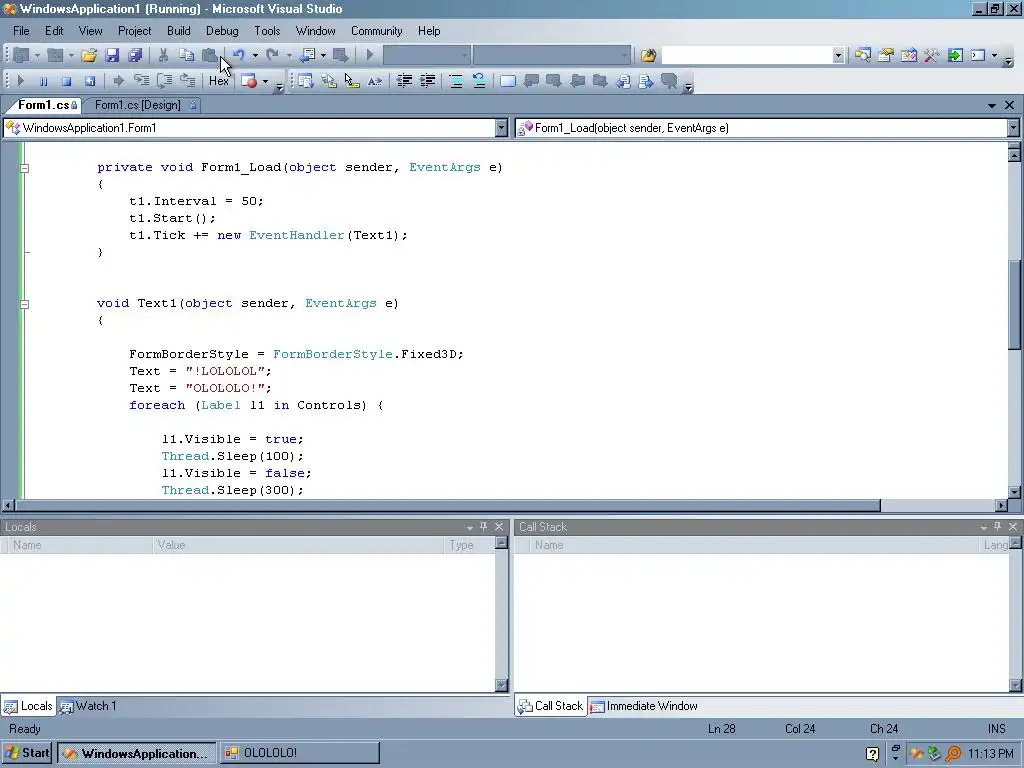Select the Call Stack tab
Image resolution: width=1024 pixels, height=768 pixels.
click(x=551, y=706)
